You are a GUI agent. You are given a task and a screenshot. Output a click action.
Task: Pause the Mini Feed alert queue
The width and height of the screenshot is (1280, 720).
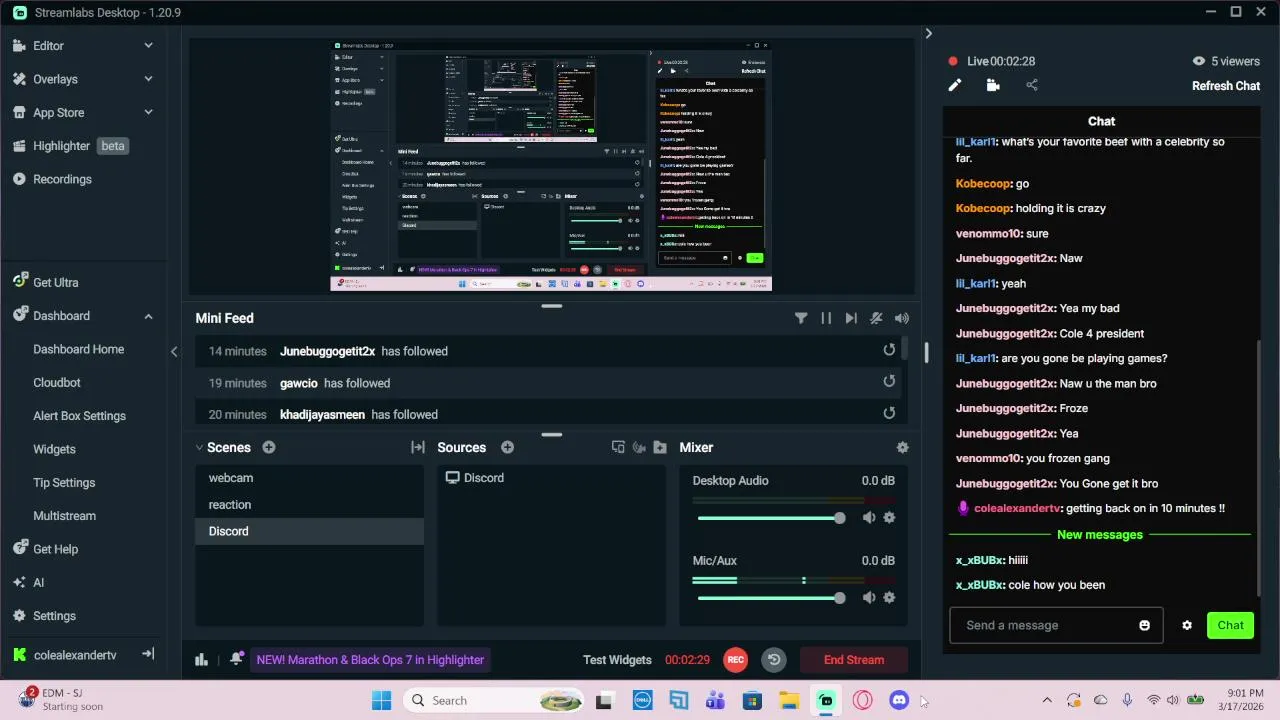point(826,318)
